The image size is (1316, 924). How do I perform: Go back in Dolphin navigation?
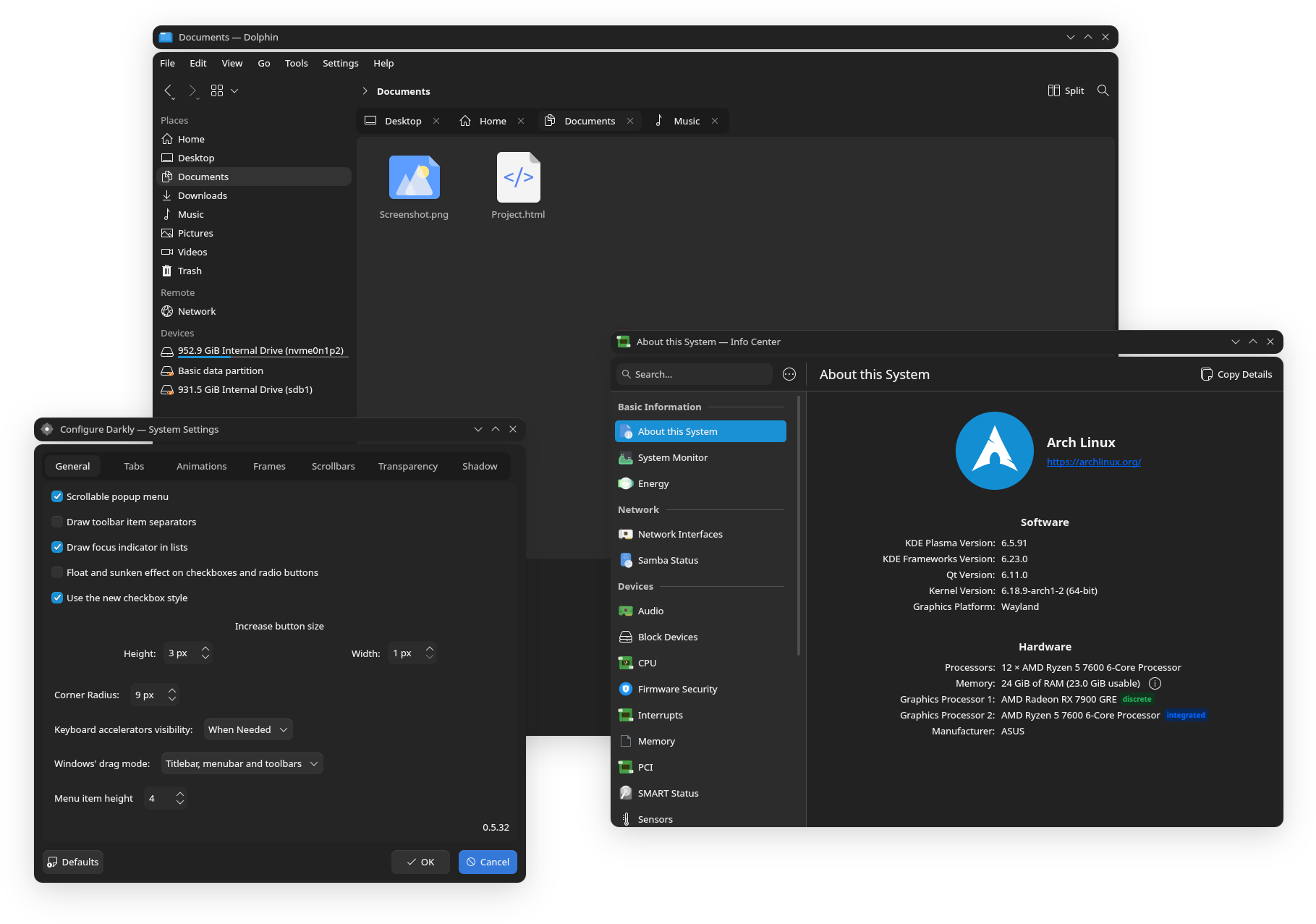169,90
